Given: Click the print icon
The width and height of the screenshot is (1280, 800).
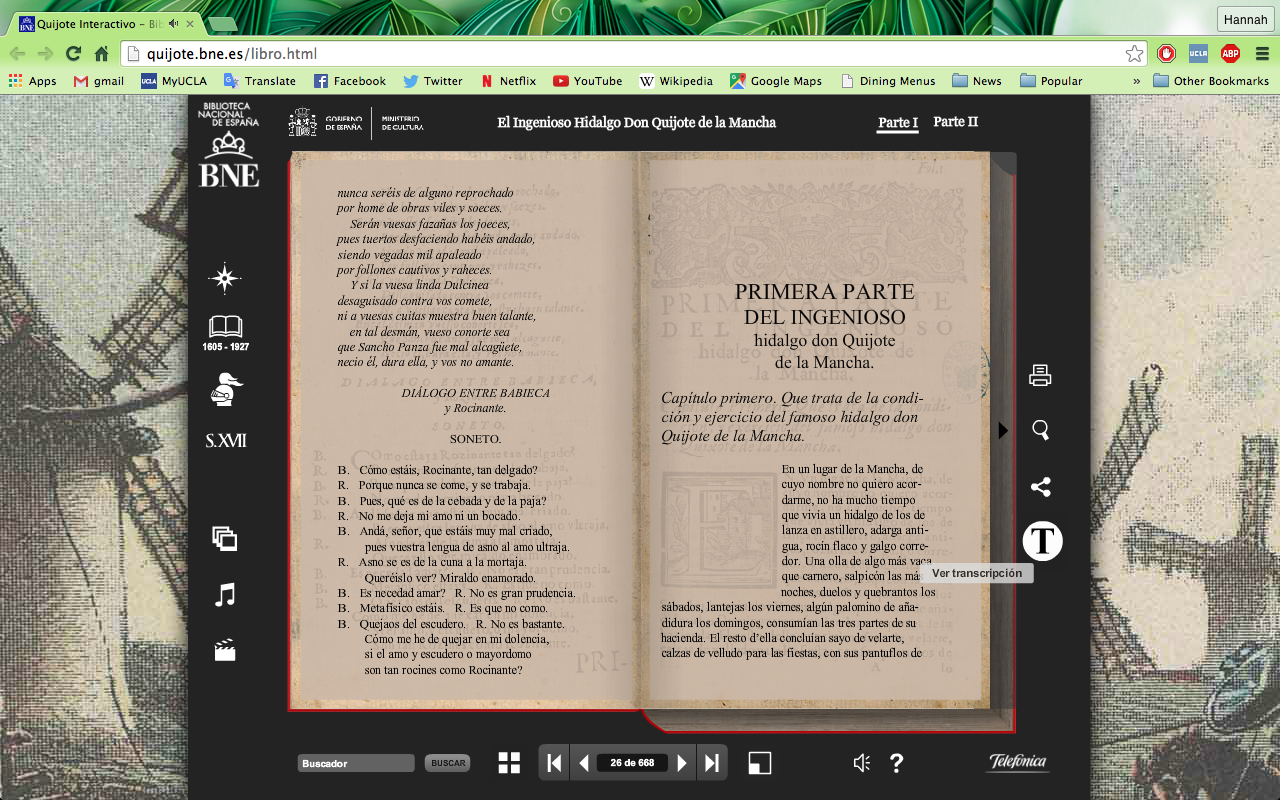Looking at the screenshot, I should point(1040,376).
